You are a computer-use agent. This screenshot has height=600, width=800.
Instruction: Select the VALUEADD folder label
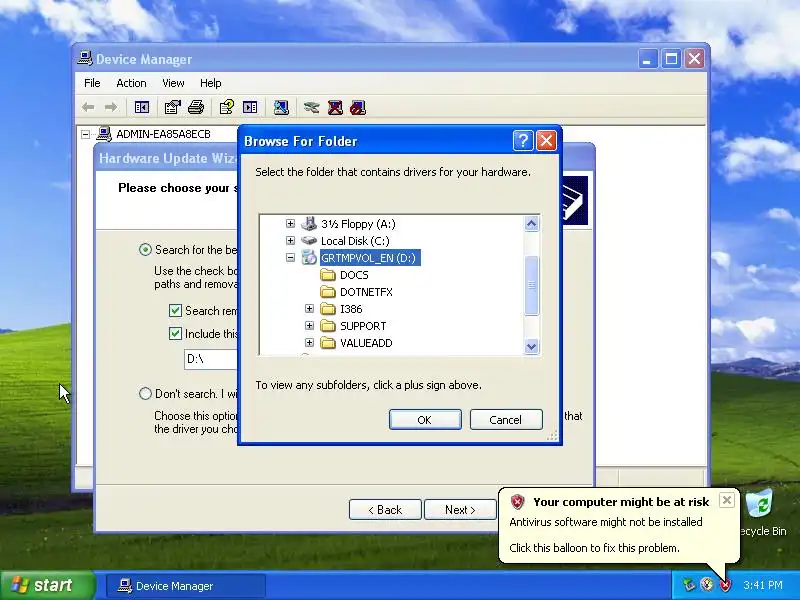366,343
